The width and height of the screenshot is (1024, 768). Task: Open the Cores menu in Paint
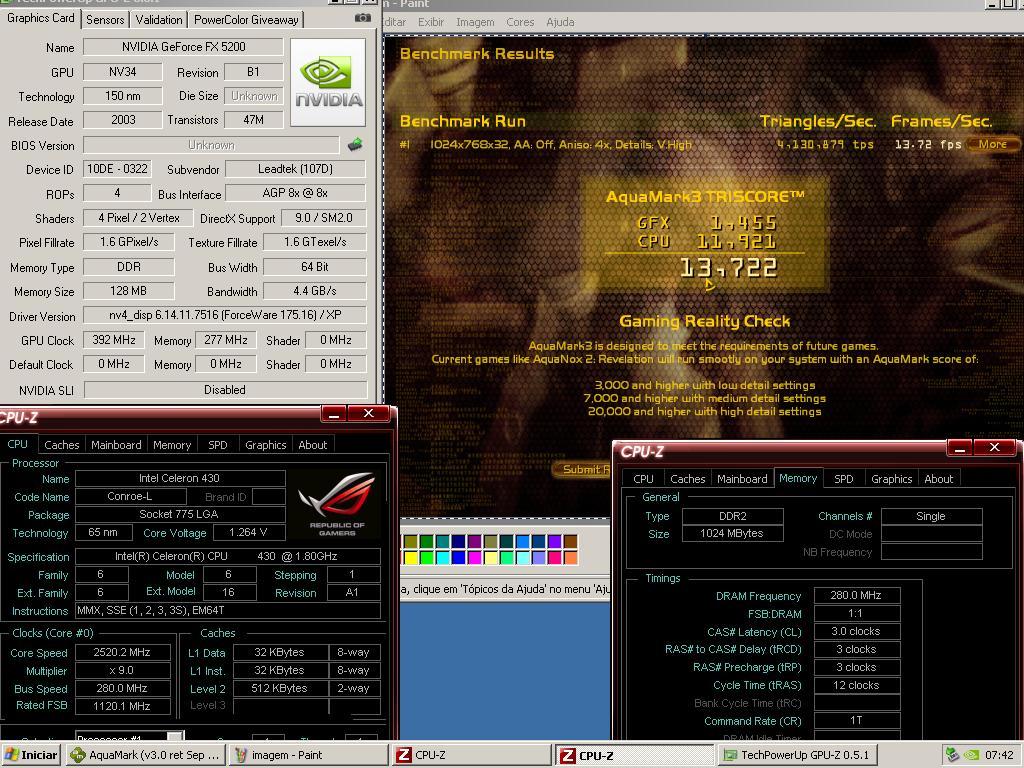pyautogui.click(x=520, y=22)
